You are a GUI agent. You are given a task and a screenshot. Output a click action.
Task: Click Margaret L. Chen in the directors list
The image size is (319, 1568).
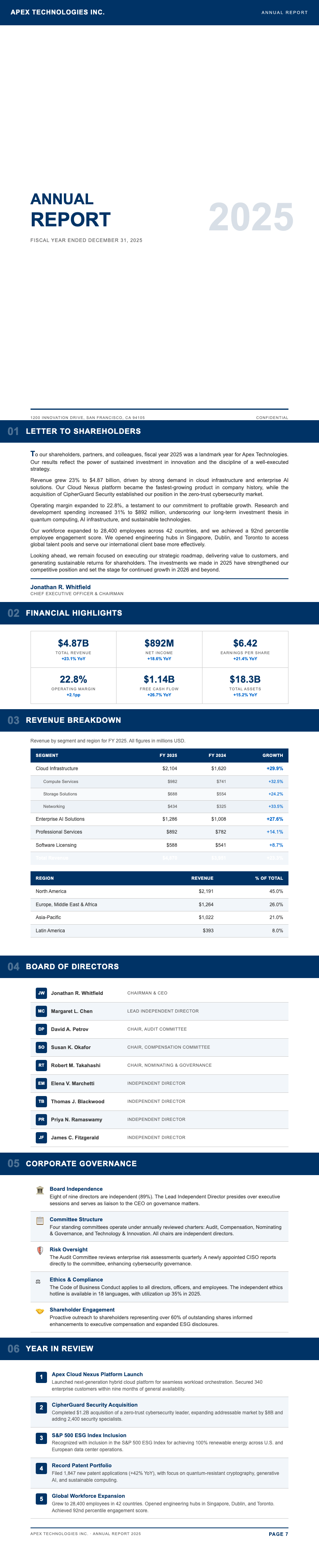tap(72, 1011)
